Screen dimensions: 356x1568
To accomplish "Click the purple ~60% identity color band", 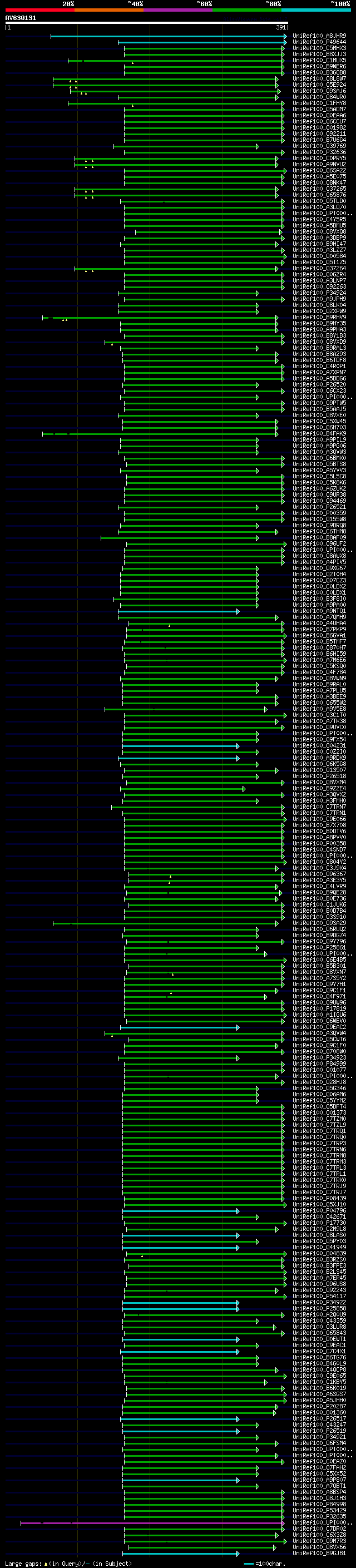I will point(179,10).
